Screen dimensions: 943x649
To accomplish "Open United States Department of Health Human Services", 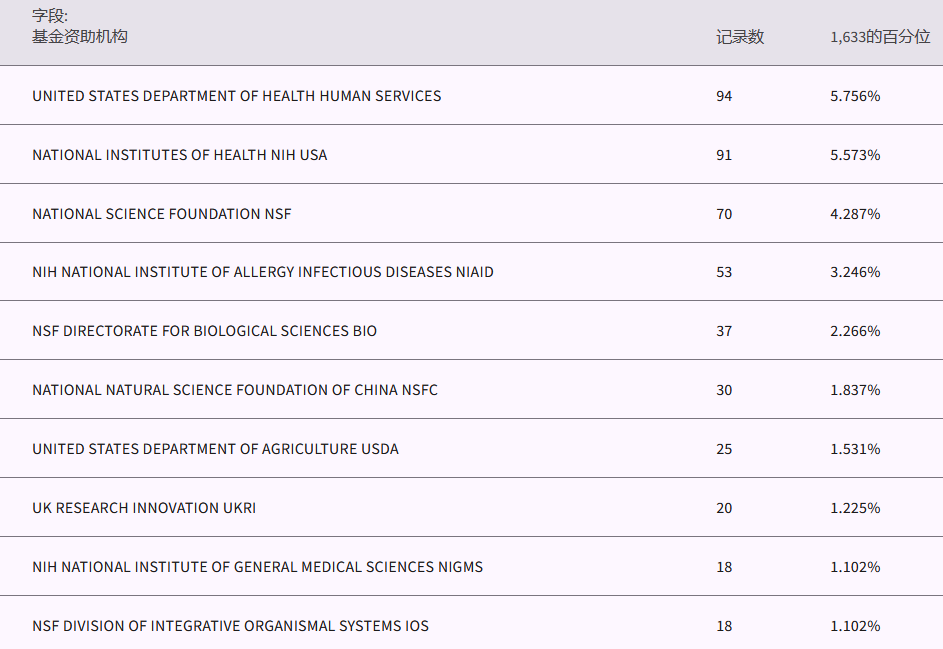I will (236, 96).
